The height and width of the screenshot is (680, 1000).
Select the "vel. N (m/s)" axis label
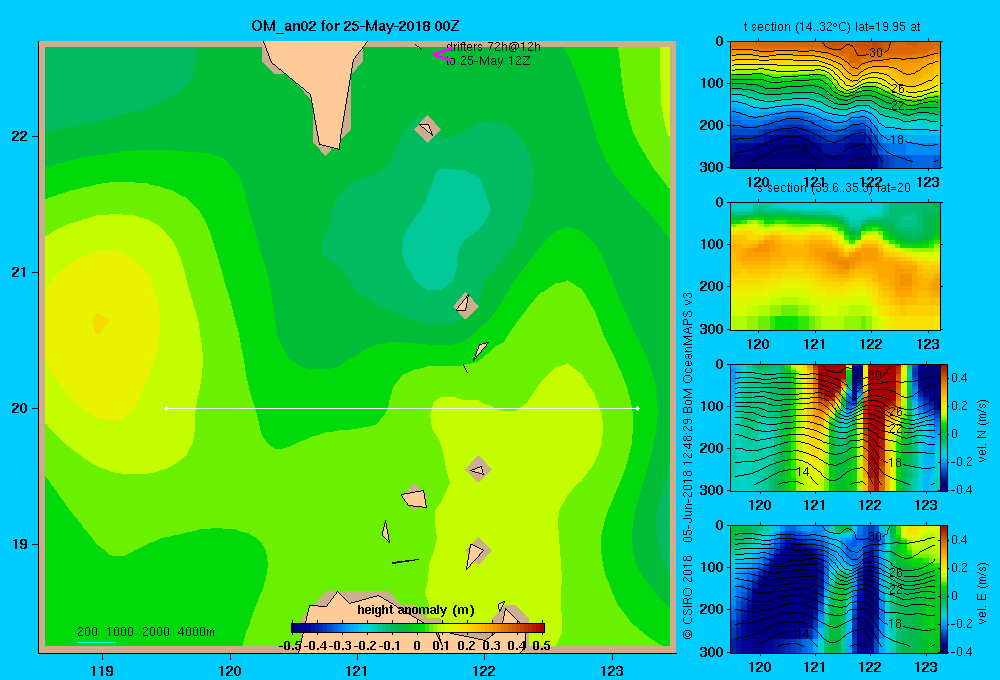(x=982, y=431)
